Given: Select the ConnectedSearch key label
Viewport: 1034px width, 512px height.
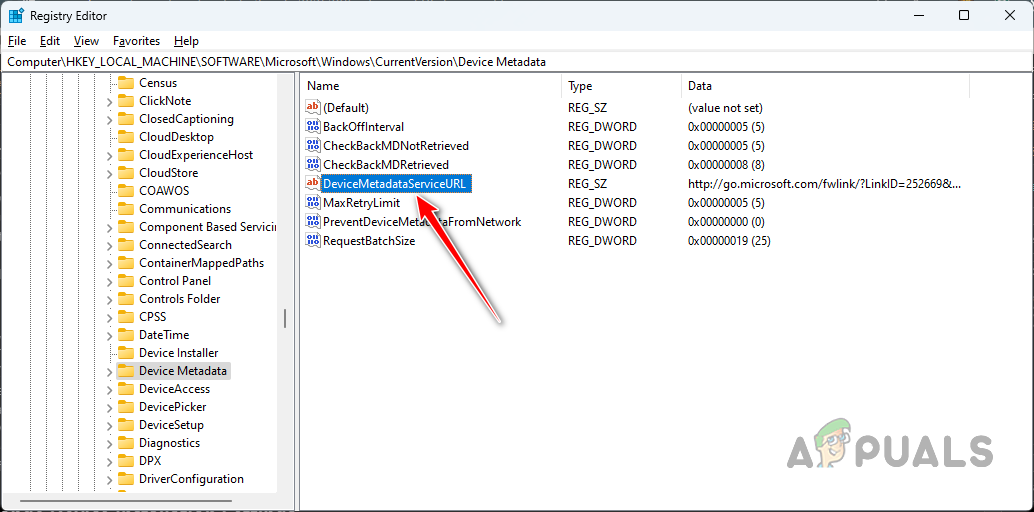Looking at the screenshot, I should tap(185, 245).
